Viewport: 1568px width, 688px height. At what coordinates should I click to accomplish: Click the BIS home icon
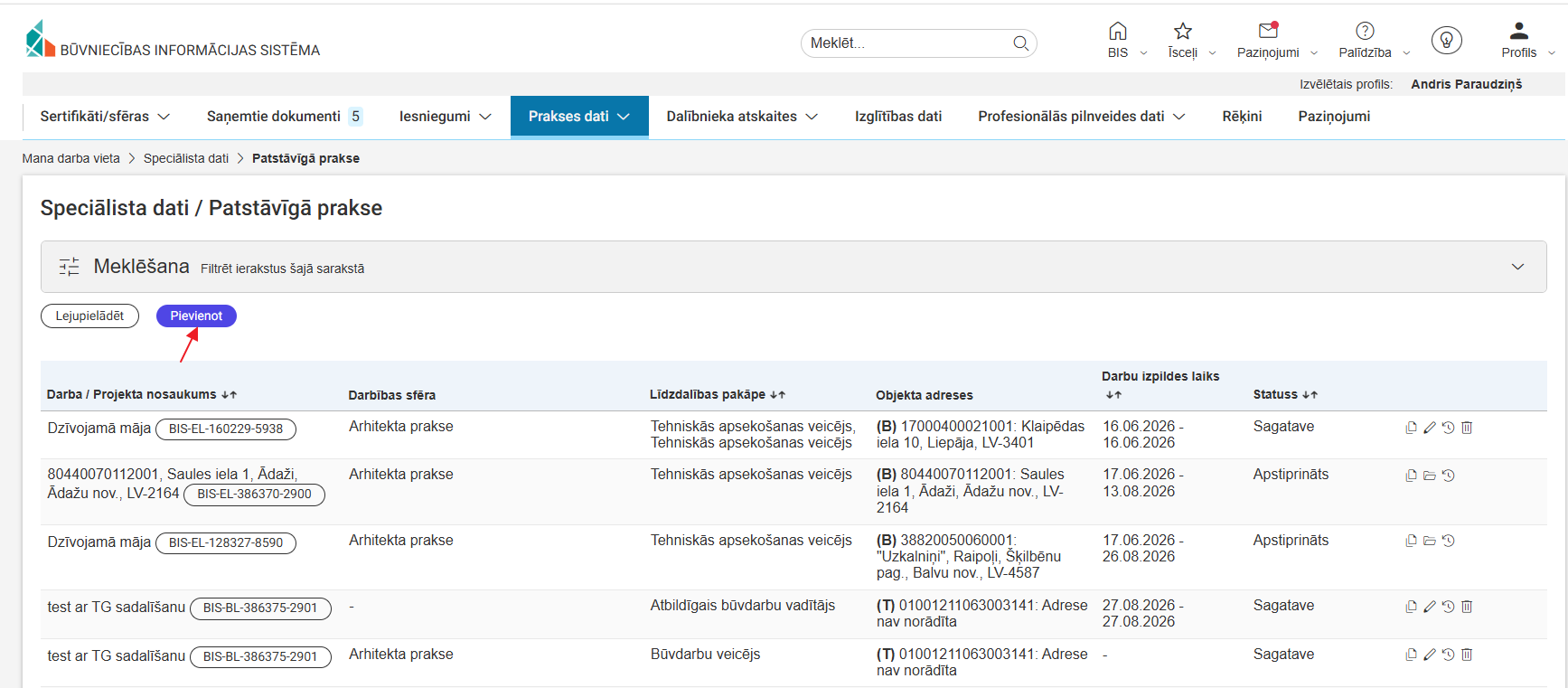point(1118,32)
